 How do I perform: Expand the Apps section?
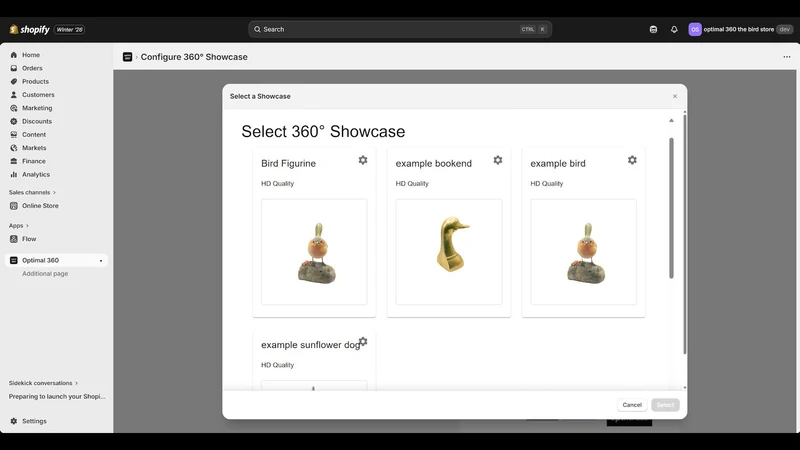[18, 226]
